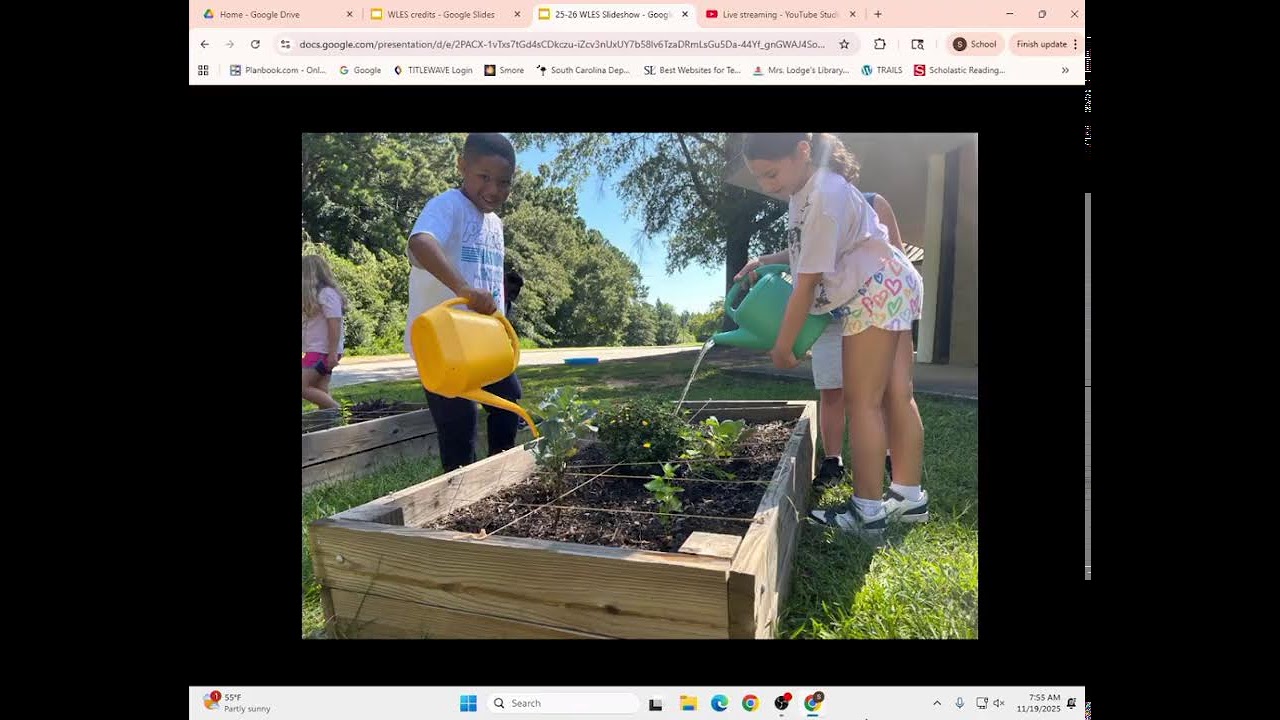Open the Planbook.com bookmark
1280x720 pixels.
pyautogui.click(x=278, y=70)
